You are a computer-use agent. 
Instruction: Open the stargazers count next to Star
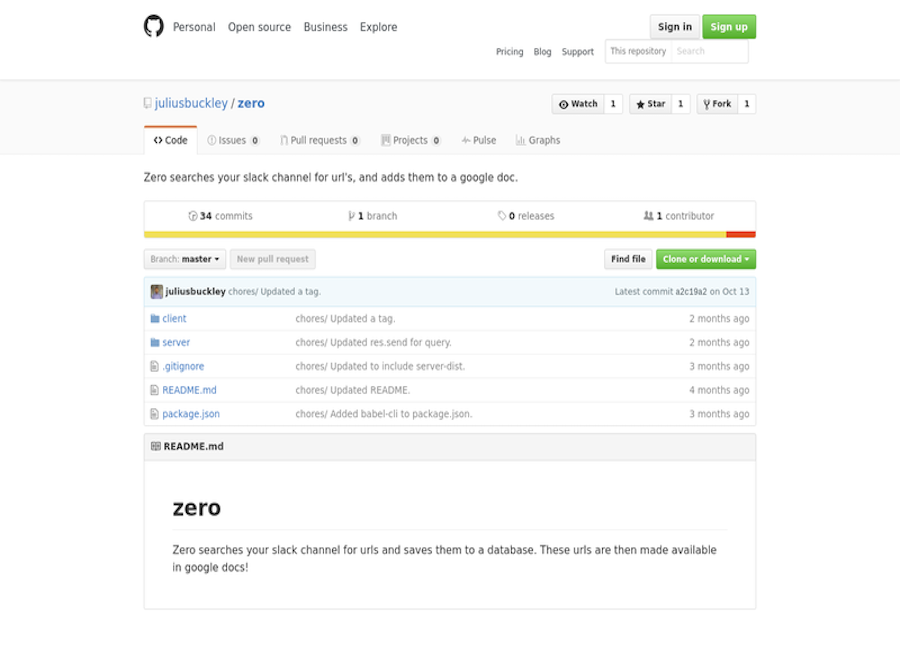coord(681,104)
